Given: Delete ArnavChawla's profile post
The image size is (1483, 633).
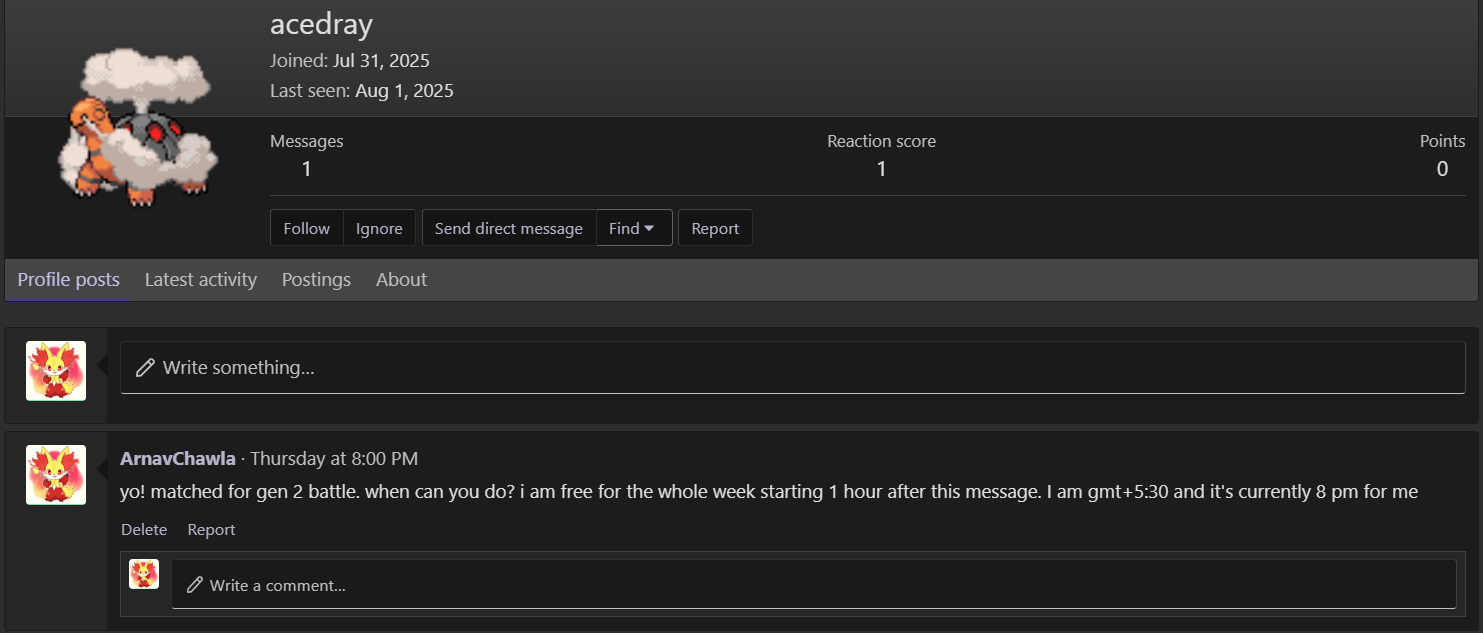Looking at the screenshot, I should tap(144, 530).
